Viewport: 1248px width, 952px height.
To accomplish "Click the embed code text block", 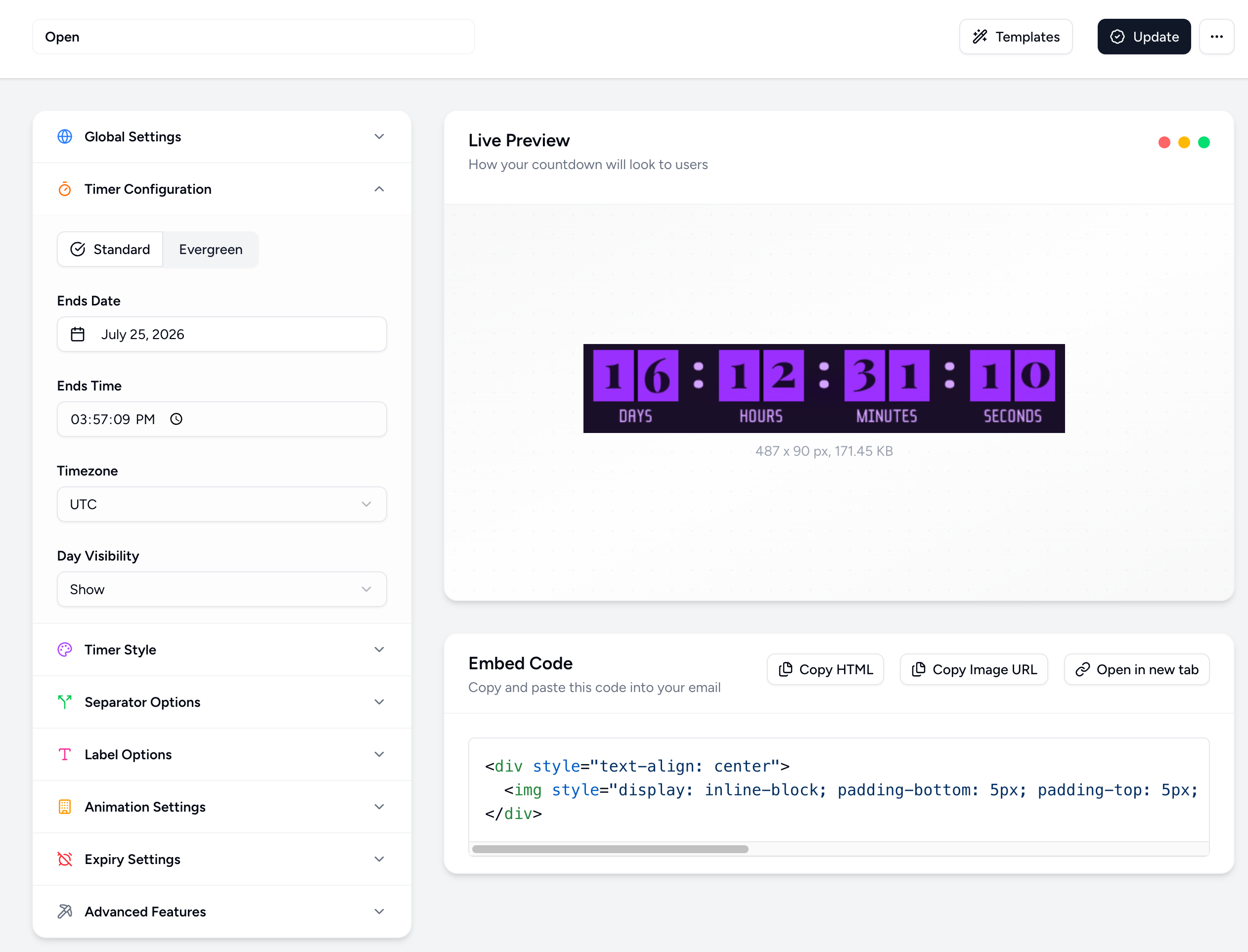I will tap(839, 789).
